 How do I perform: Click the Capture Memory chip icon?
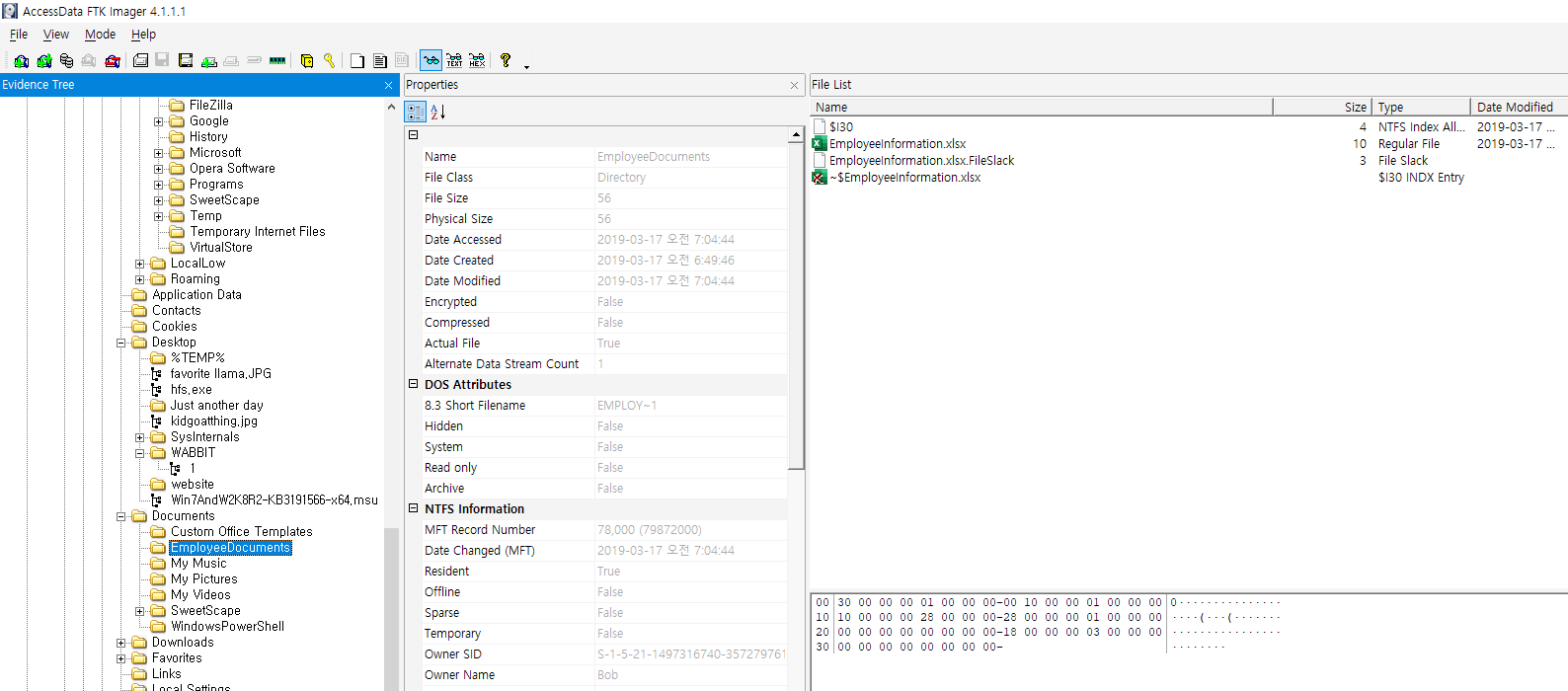[277, 60]
